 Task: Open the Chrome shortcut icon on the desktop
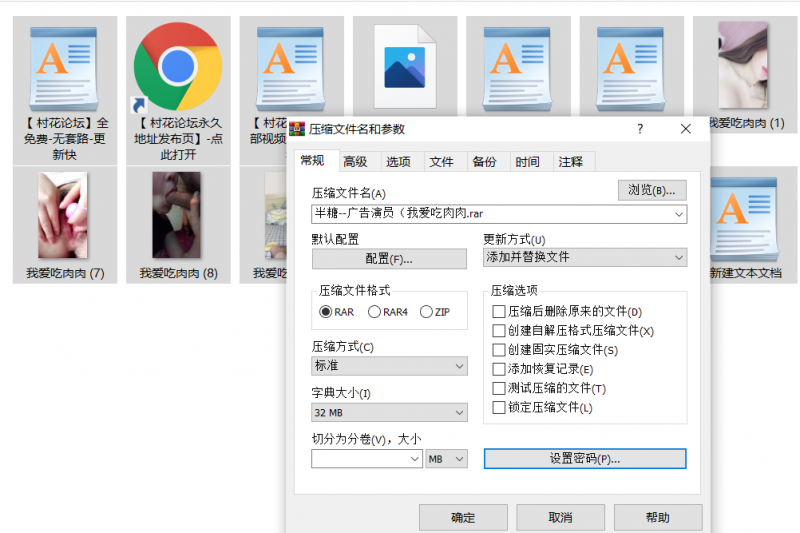[177, 67]
